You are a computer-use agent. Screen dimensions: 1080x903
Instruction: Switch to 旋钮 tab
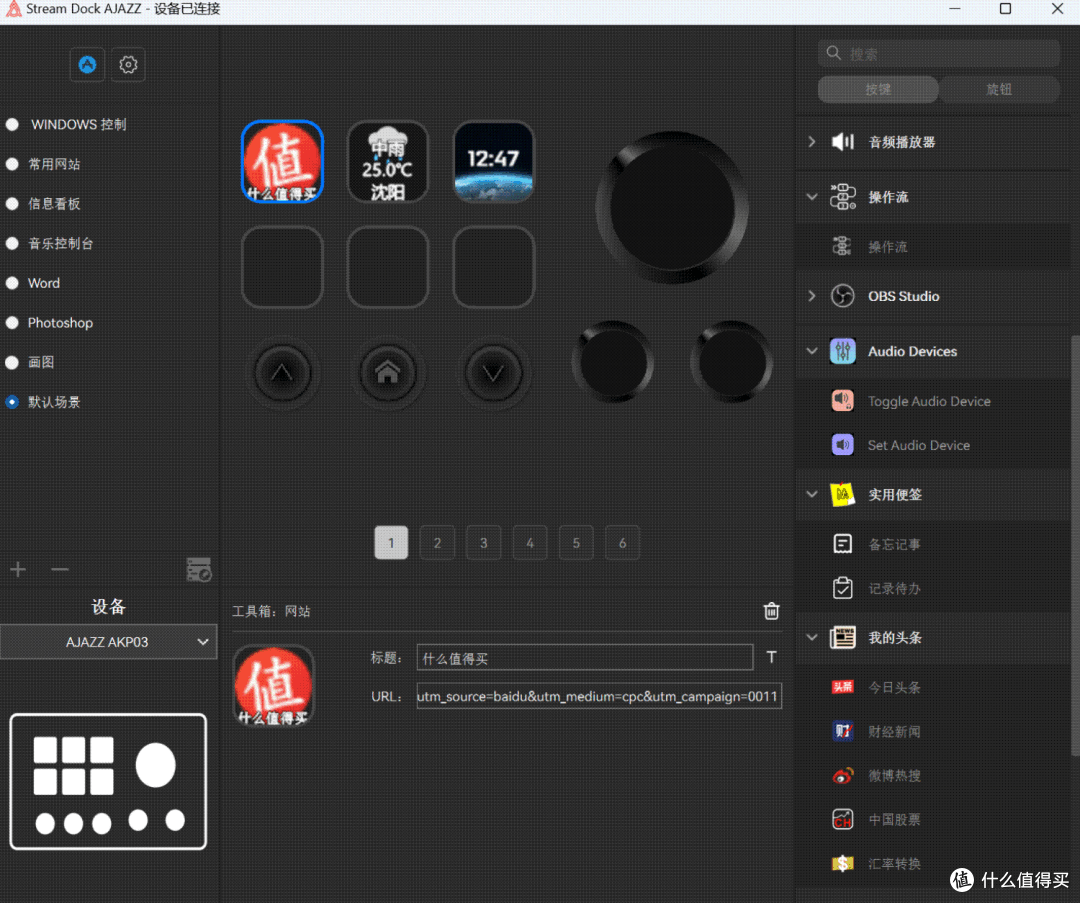tap(999, 90)
